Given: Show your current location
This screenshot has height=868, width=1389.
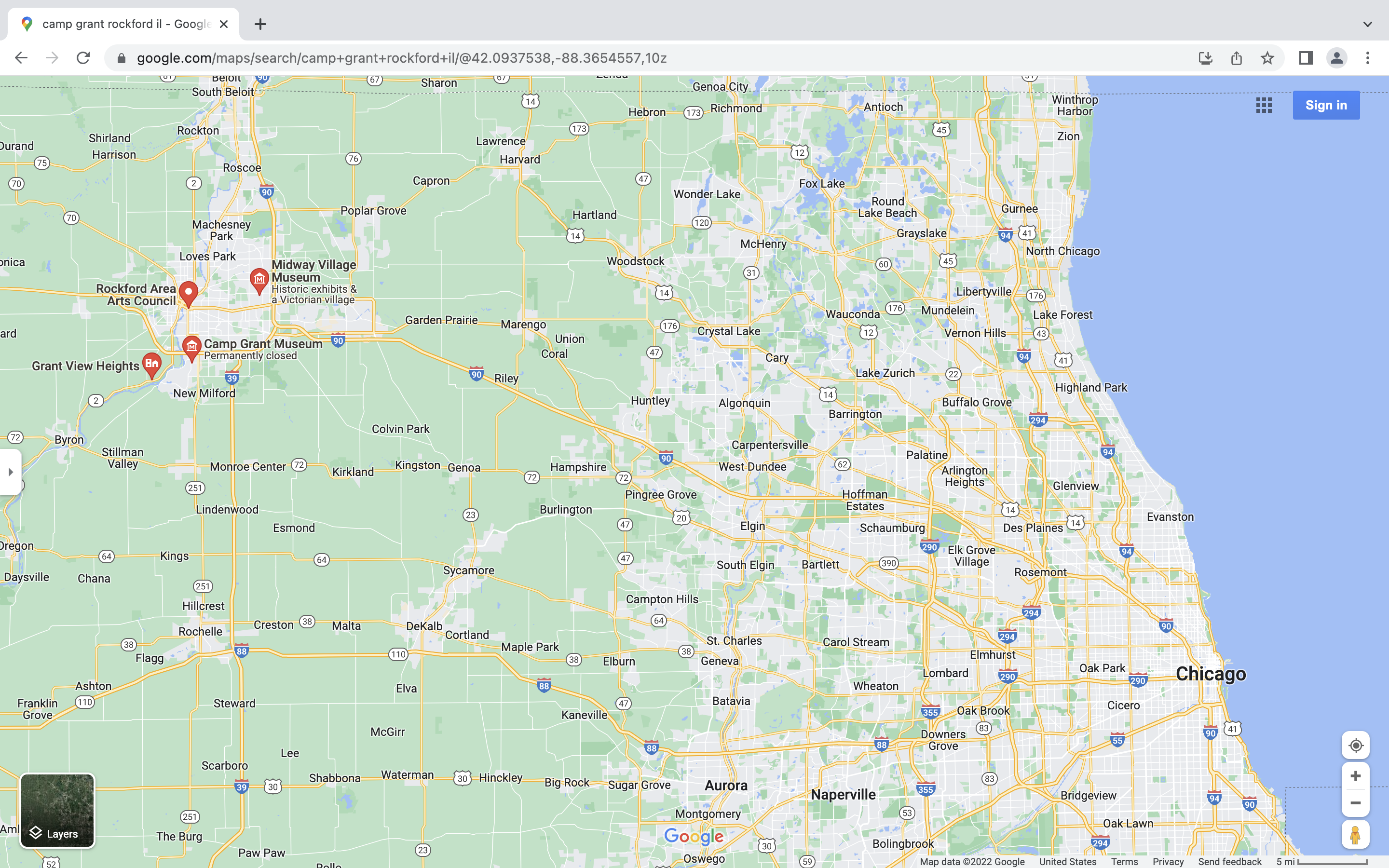Looking at the screenshot, I should [x=1355, y=745].
